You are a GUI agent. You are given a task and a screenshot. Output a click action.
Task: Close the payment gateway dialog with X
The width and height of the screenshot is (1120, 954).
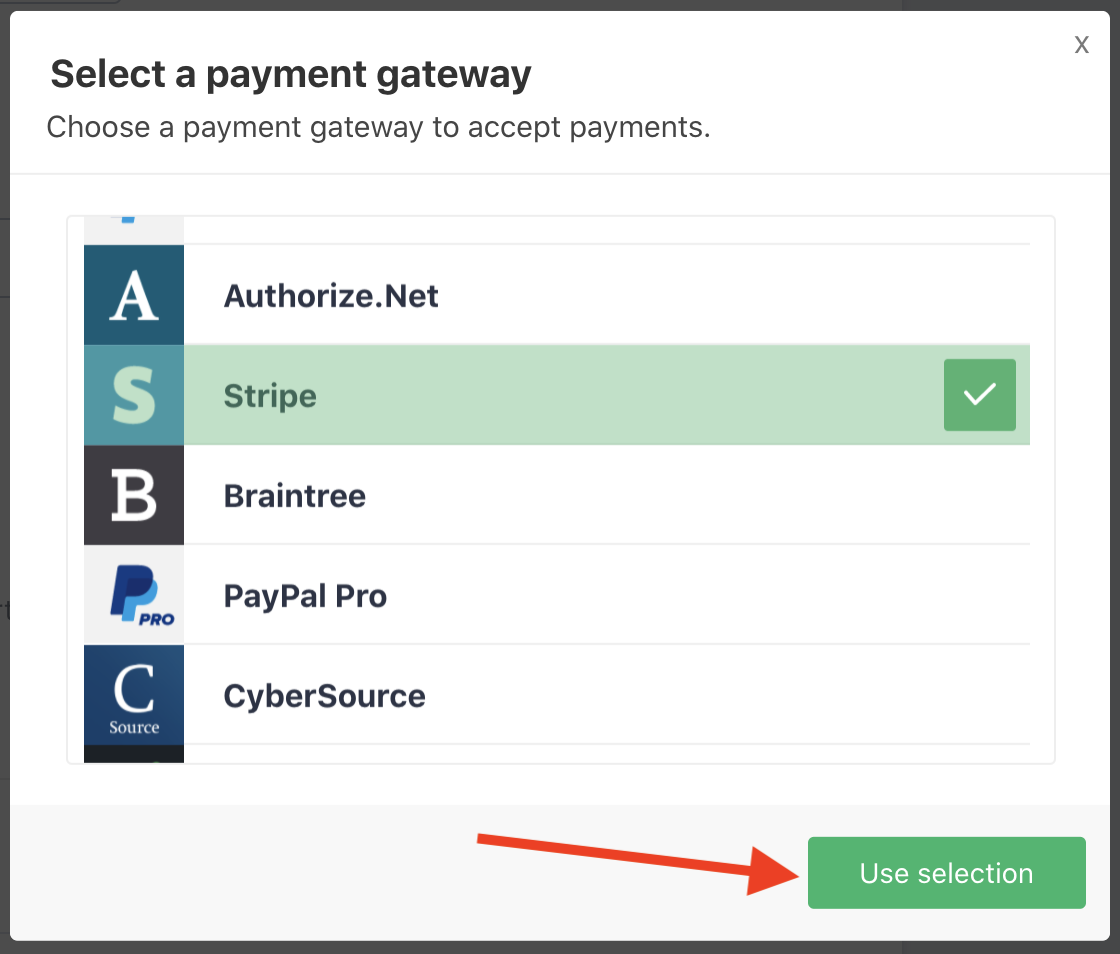[x=1081, y=44]
